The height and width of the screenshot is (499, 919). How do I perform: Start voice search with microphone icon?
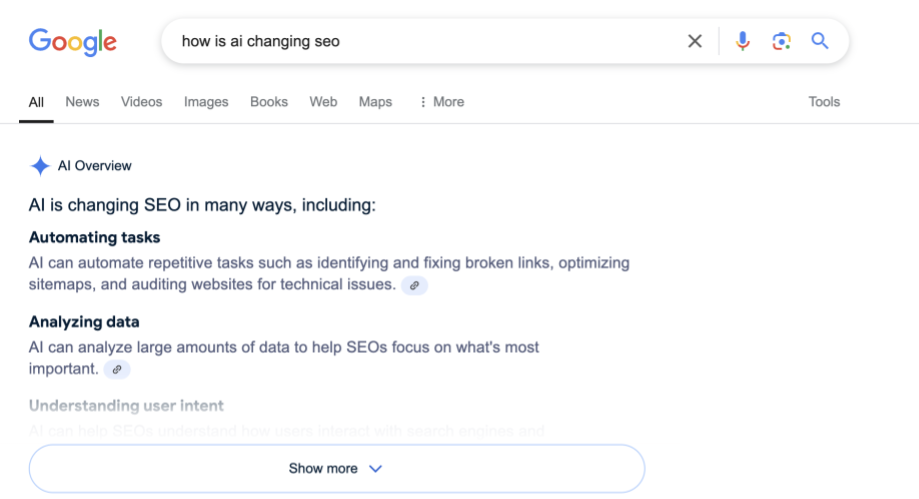coord(742,41)
